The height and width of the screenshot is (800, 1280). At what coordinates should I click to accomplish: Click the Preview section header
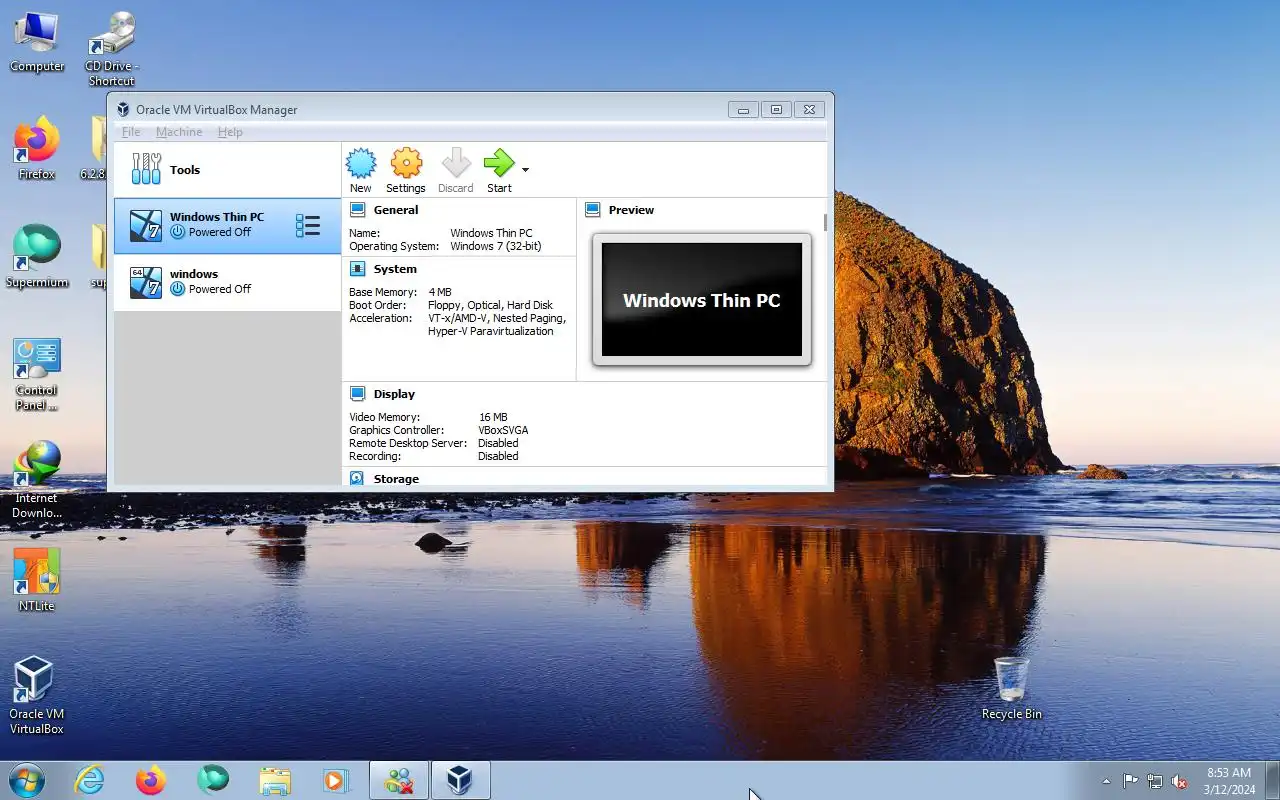tap(631, 210)
